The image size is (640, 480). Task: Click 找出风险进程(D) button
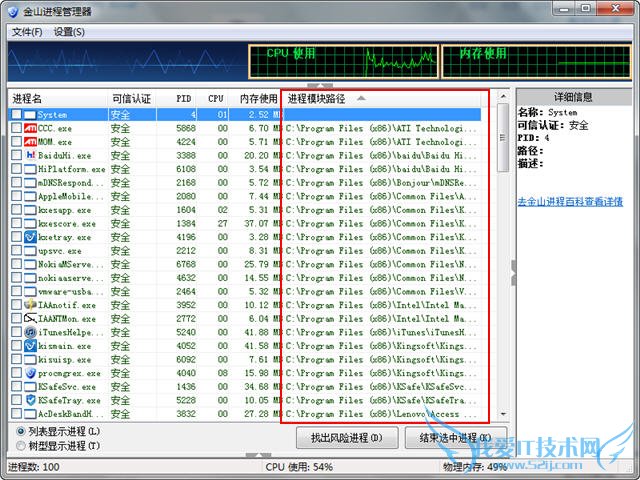click(x=347, y=438)
